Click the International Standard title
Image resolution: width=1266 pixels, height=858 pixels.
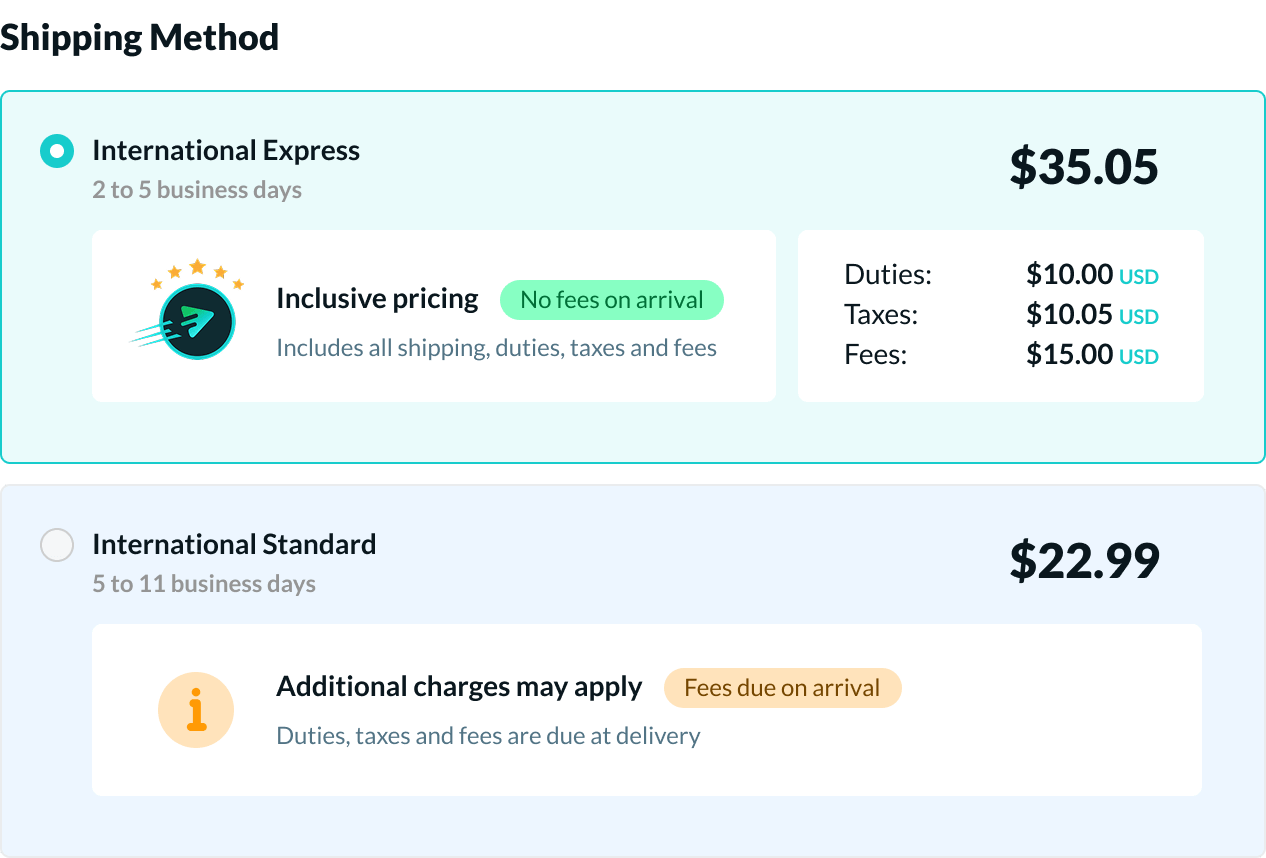coord(234,545)
